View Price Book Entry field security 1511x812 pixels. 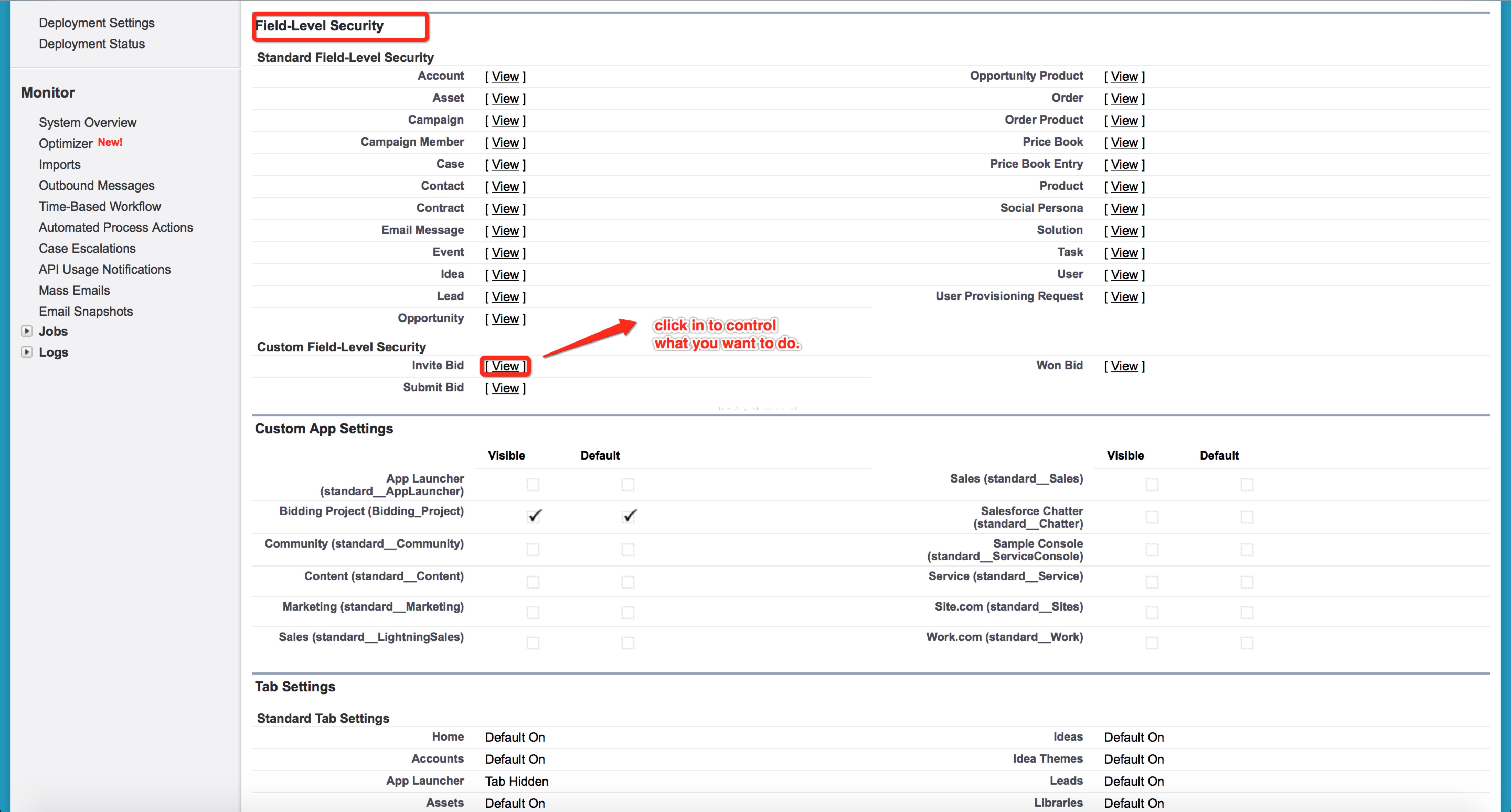1124,165
